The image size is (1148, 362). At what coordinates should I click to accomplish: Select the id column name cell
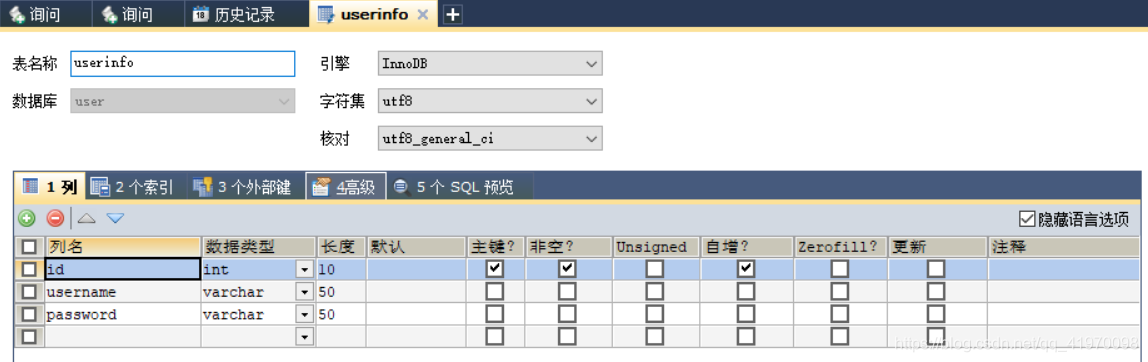coord(122,270)
